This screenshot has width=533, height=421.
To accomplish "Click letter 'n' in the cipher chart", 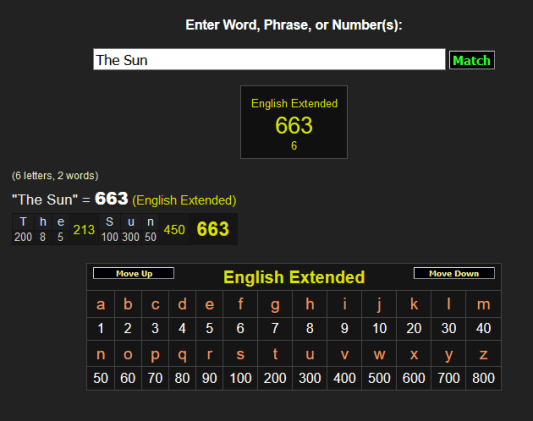I will pos(101,354).
